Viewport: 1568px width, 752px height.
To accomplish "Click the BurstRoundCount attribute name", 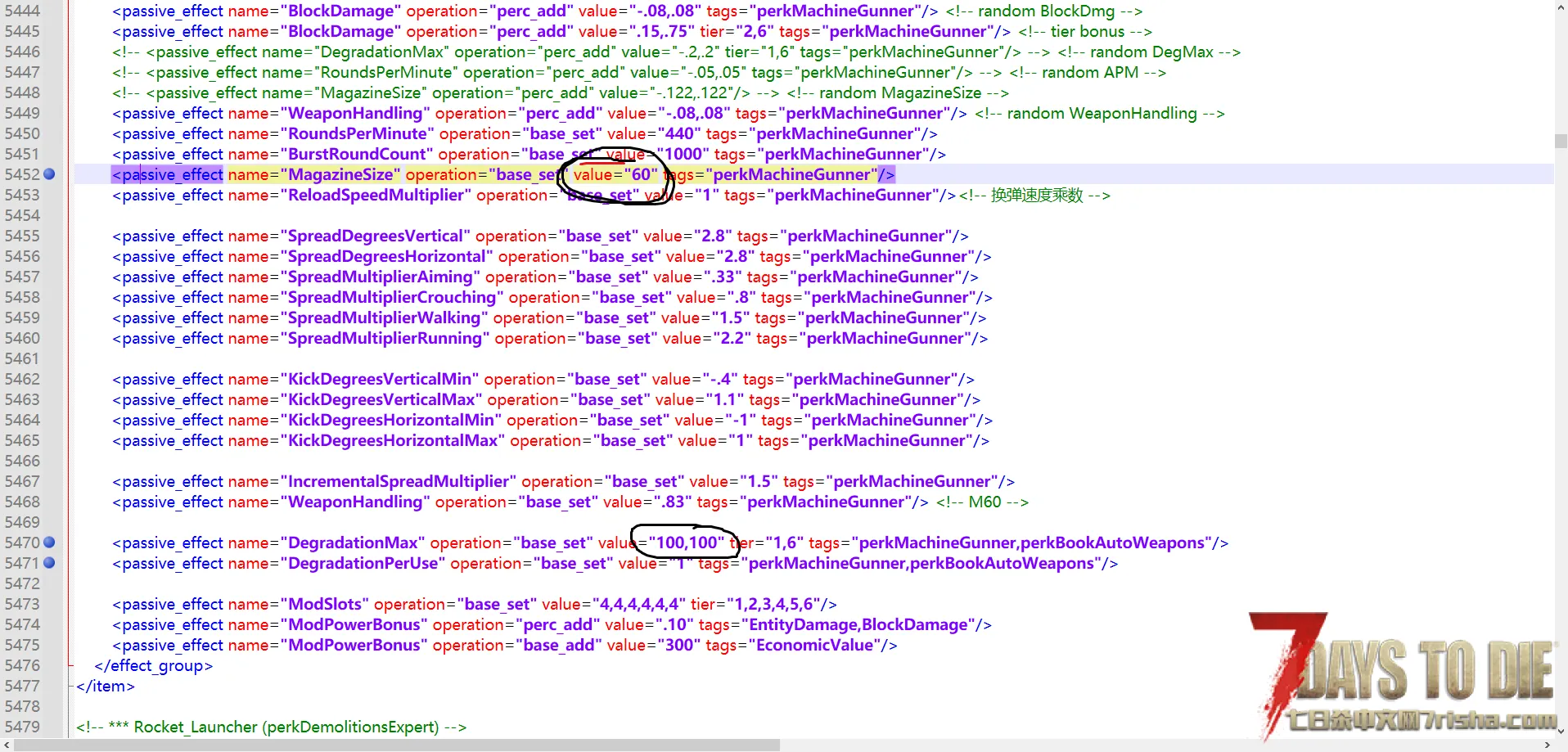I will pyautogui.click(x=357, y=154).
